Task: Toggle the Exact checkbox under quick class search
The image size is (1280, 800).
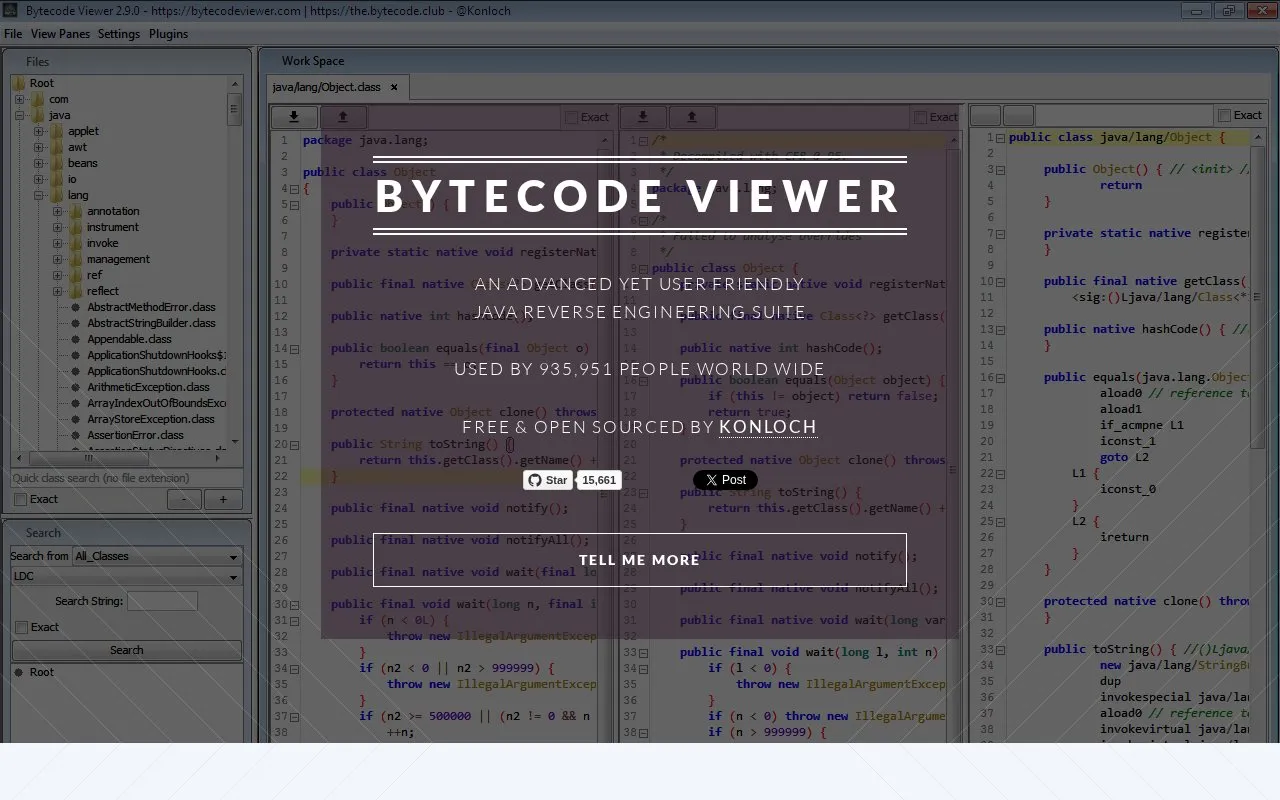Action: point(21,499)
